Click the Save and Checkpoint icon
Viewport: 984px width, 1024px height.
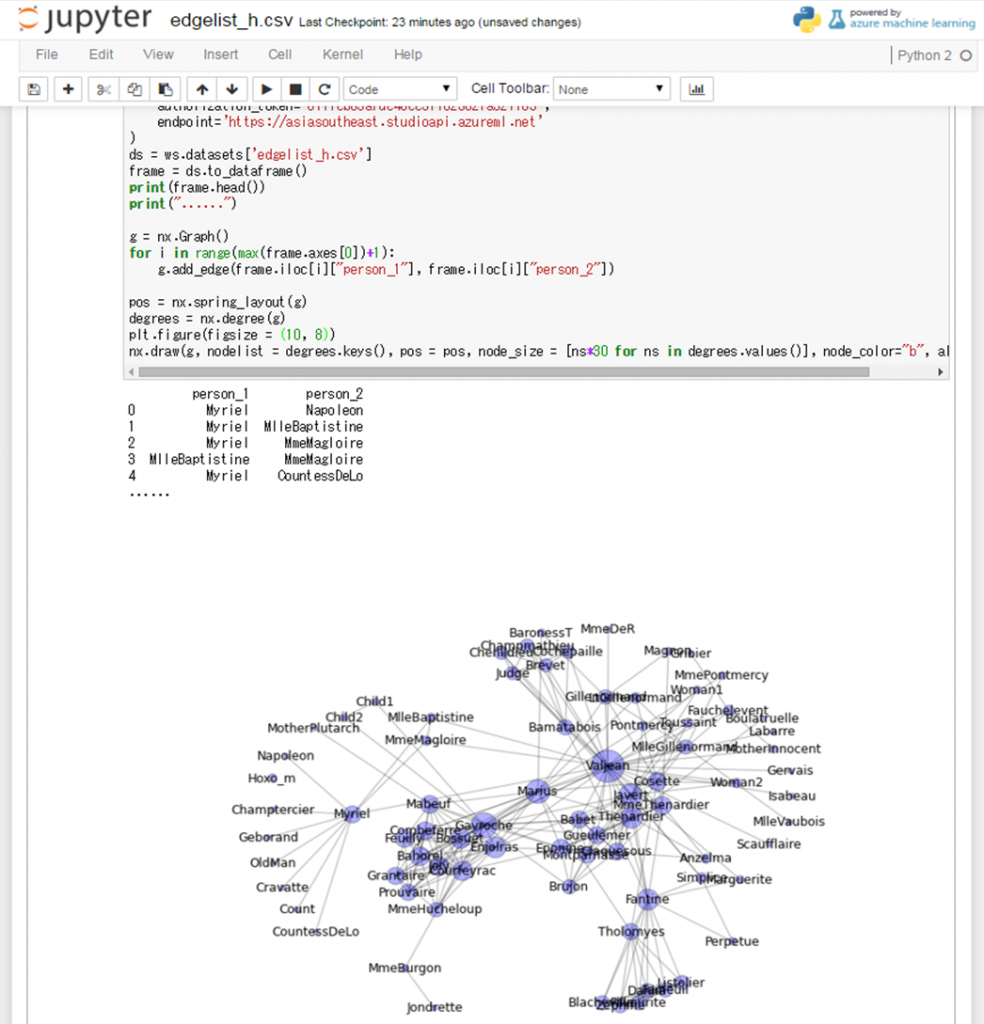34,89
